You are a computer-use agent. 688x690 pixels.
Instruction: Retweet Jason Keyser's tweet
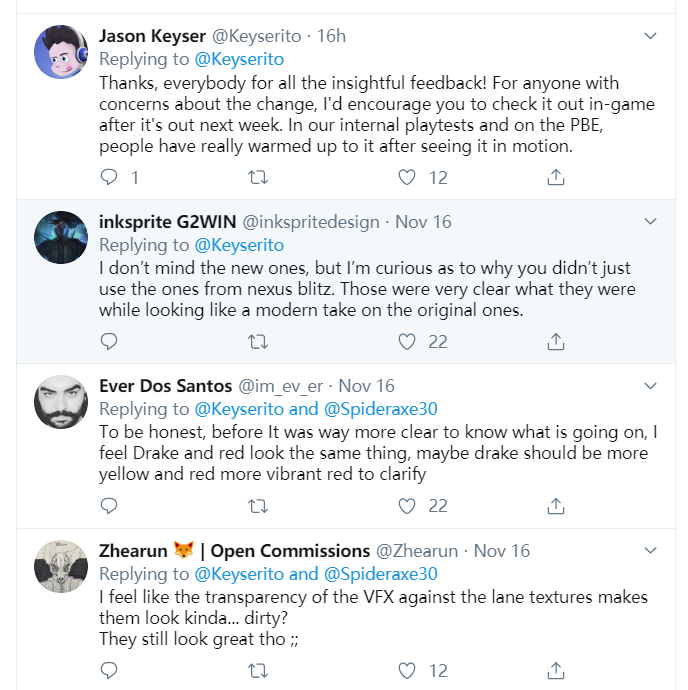(257, 178)
